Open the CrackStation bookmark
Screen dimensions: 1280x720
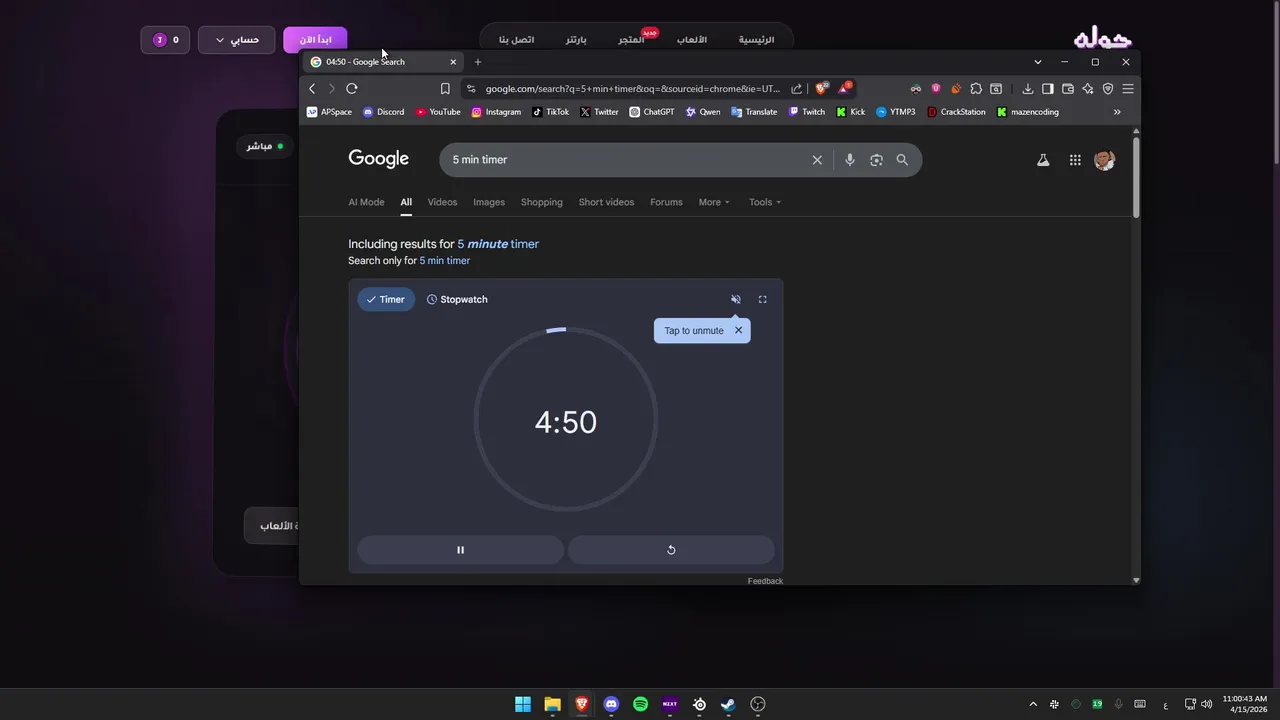pos(956,112)
